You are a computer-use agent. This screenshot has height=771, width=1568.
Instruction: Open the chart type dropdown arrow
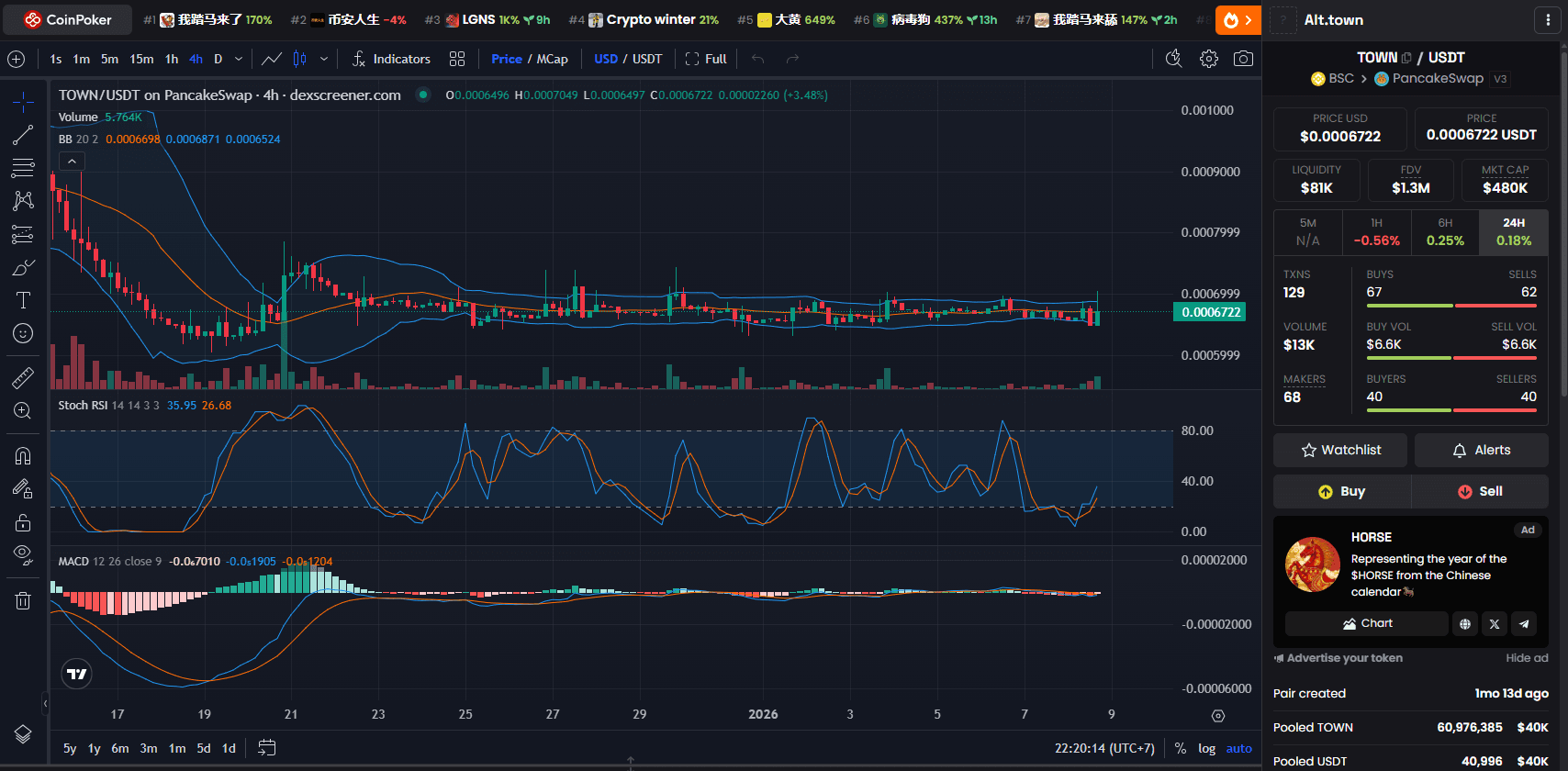323,59
